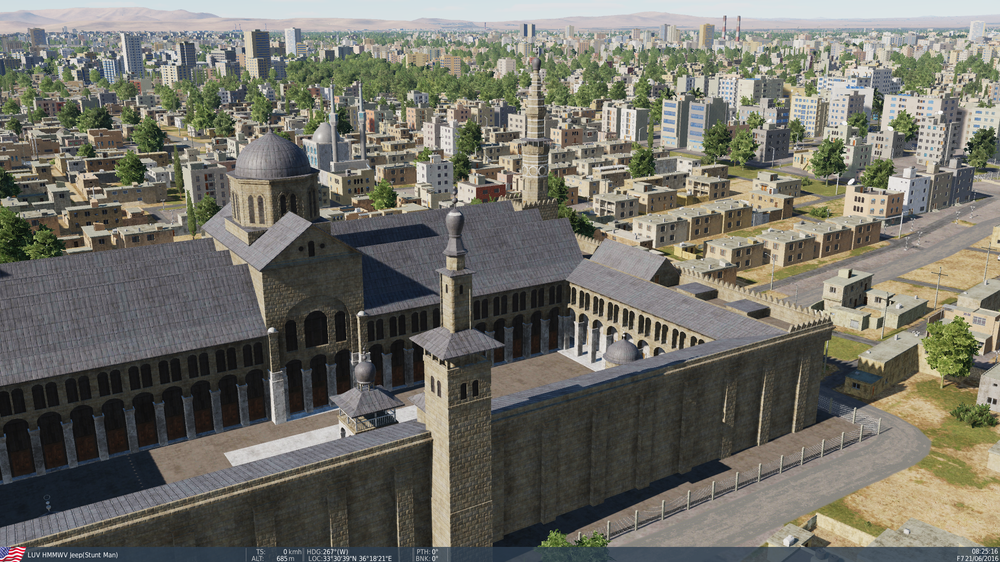
Task: Click the 'HDG:267°(W)' heading readout
Action: (328, 552)
